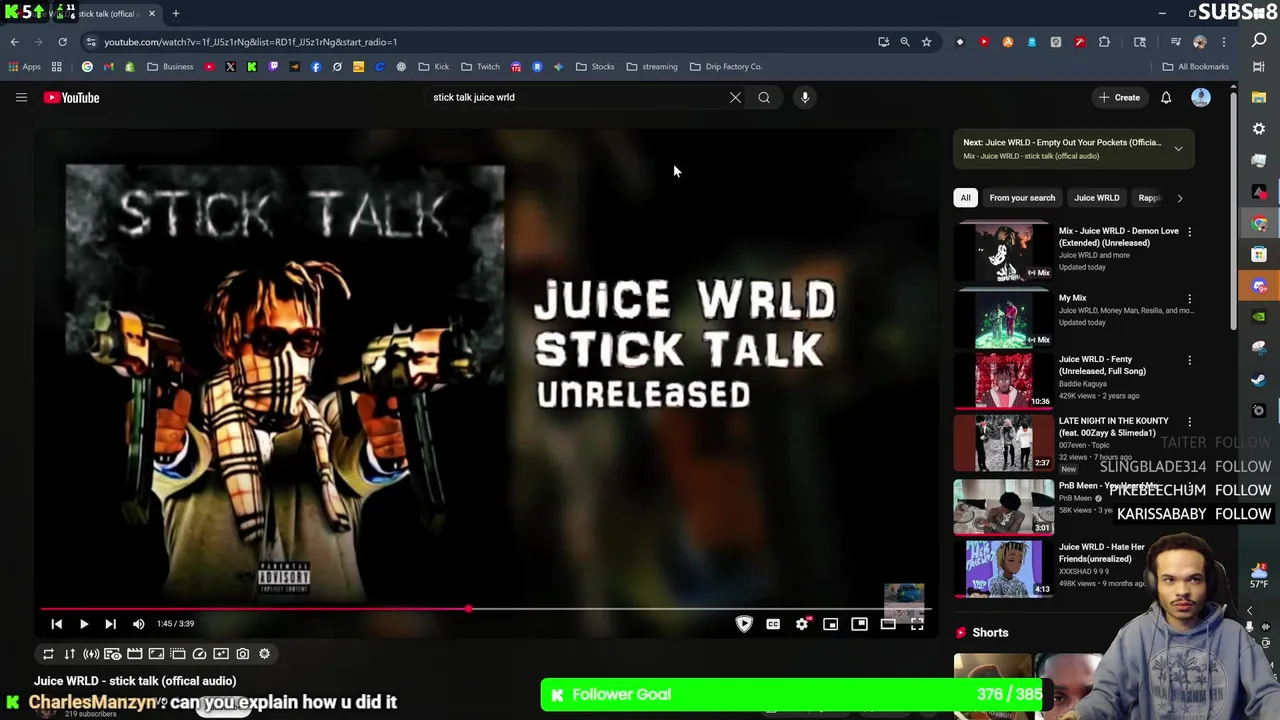The image size is (1280, 720).
Task: Open My Mix recommendation
Action: pos(1003,318)
